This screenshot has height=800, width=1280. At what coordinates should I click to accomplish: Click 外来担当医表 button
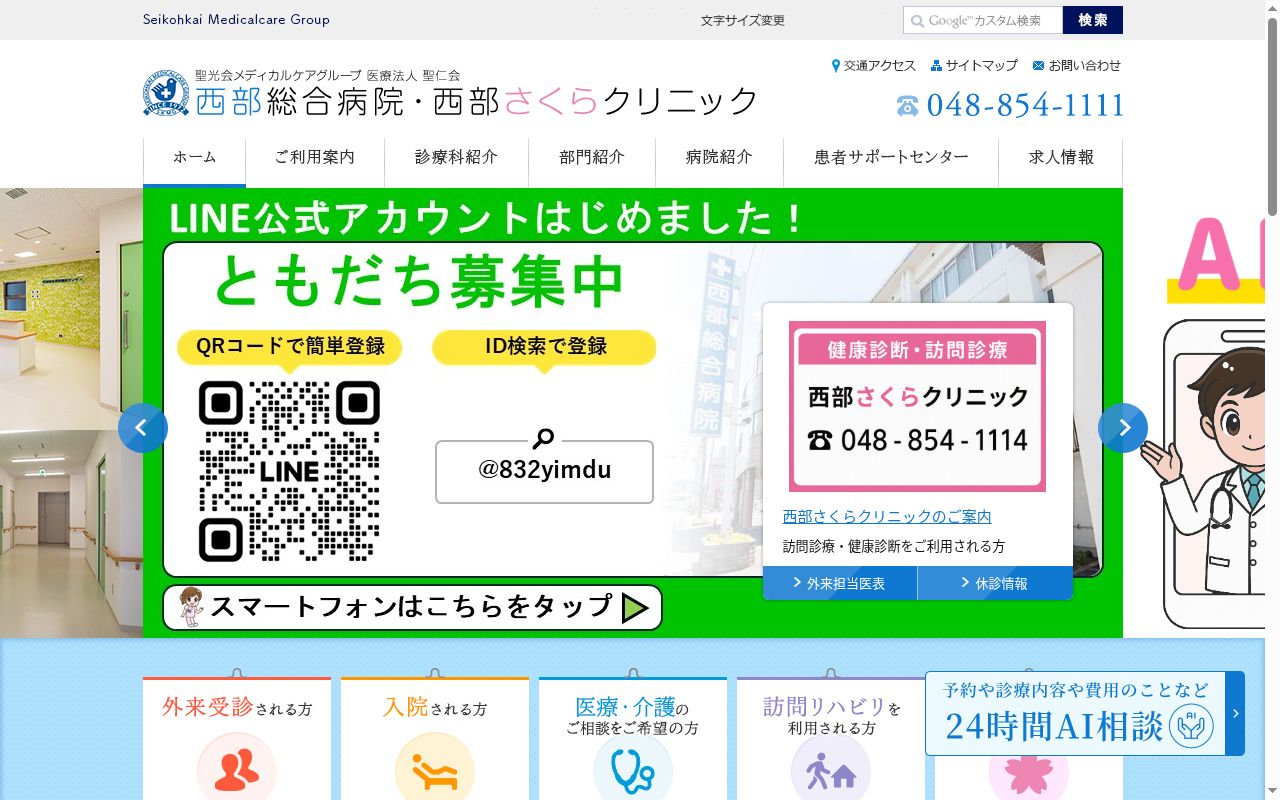point(840,583)
